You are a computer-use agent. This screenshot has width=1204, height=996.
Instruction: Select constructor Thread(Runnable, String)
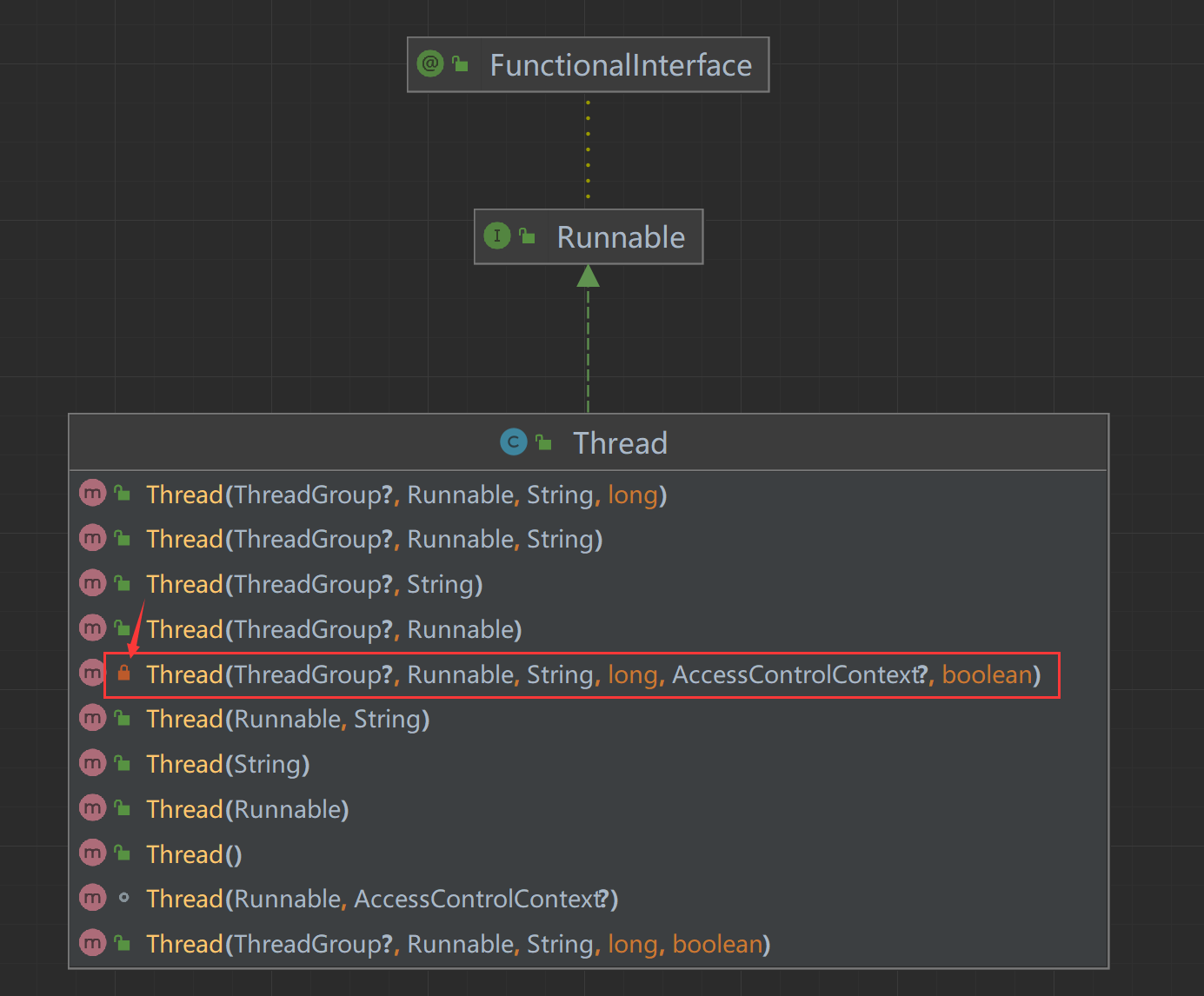point(288,719)
